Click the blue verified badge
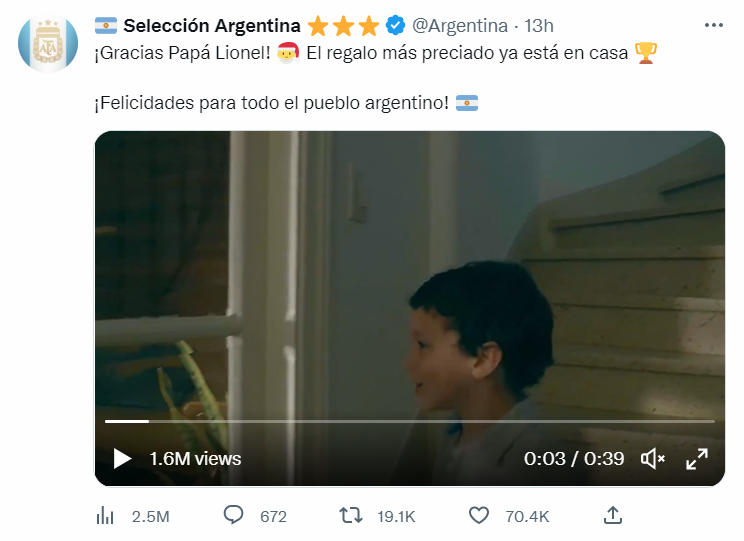 [395, 25]
